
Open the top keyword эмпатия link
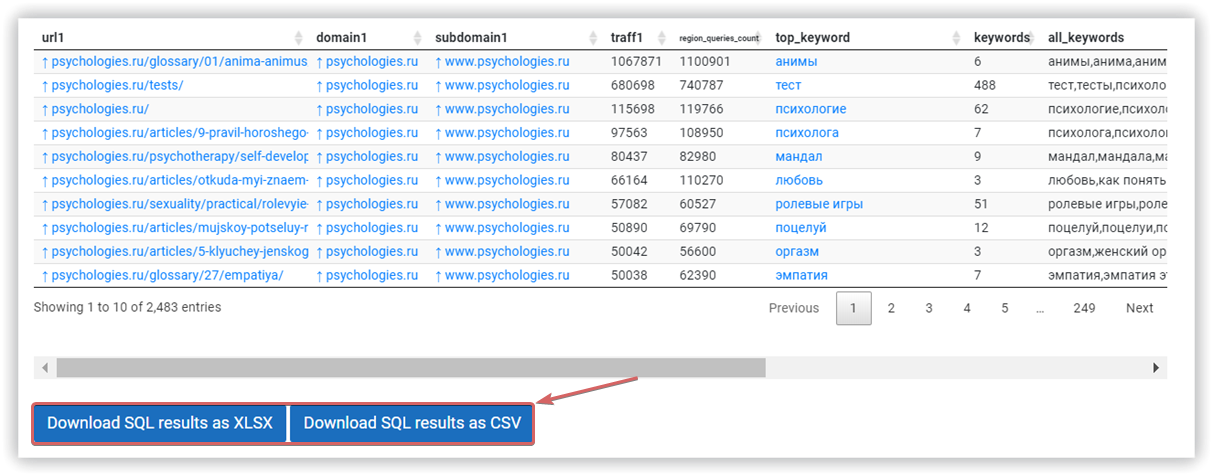point(801,275)
